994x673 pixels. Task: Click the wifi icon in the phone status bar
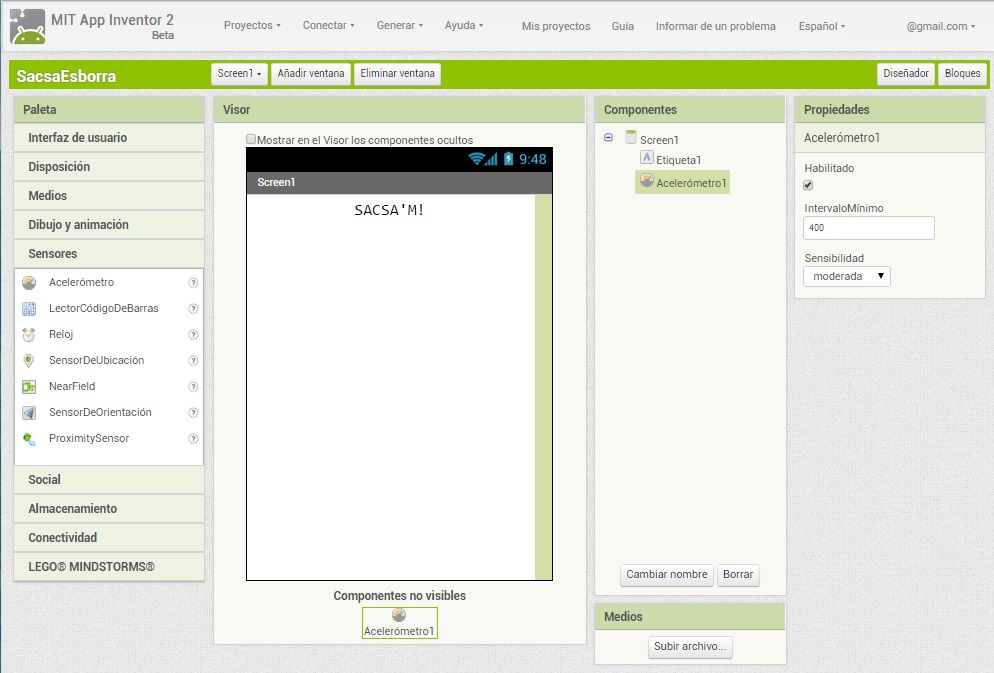tap(476, 158)
